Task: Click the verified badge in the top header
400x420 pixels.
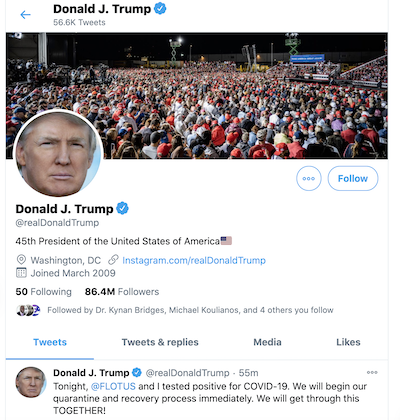Action: (x=160, y=9)
